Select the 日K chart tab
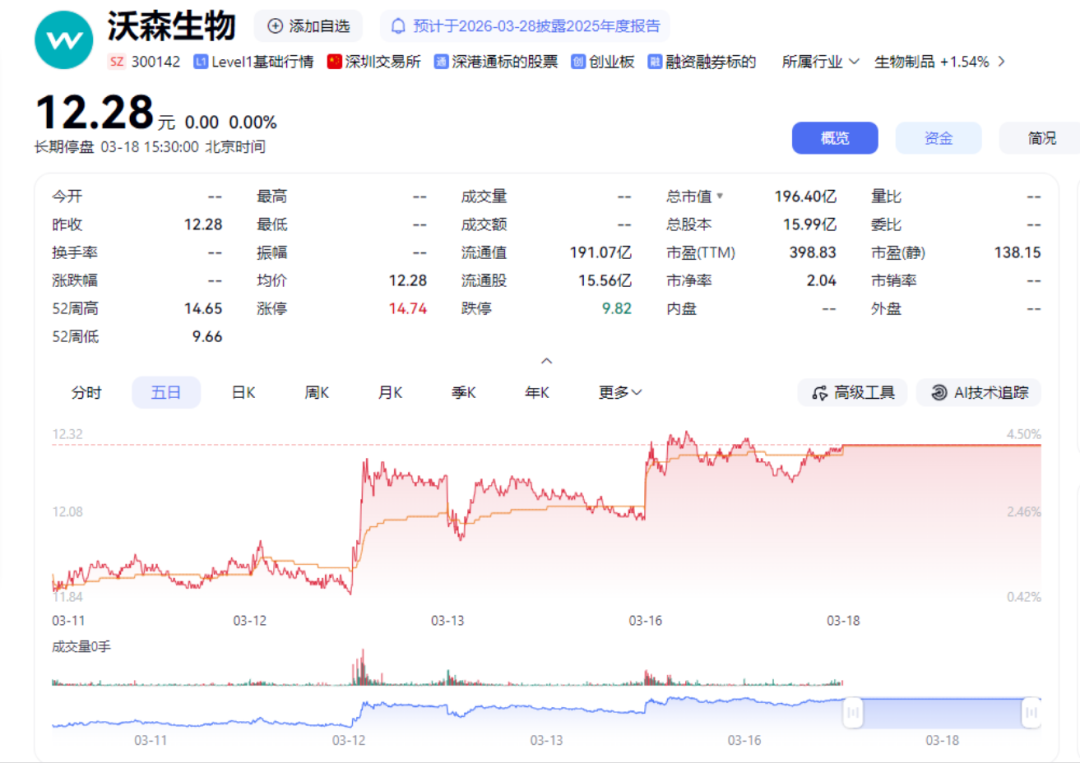Image resolution: width=1080 pixels, height=763 pixels. (243, 393)
